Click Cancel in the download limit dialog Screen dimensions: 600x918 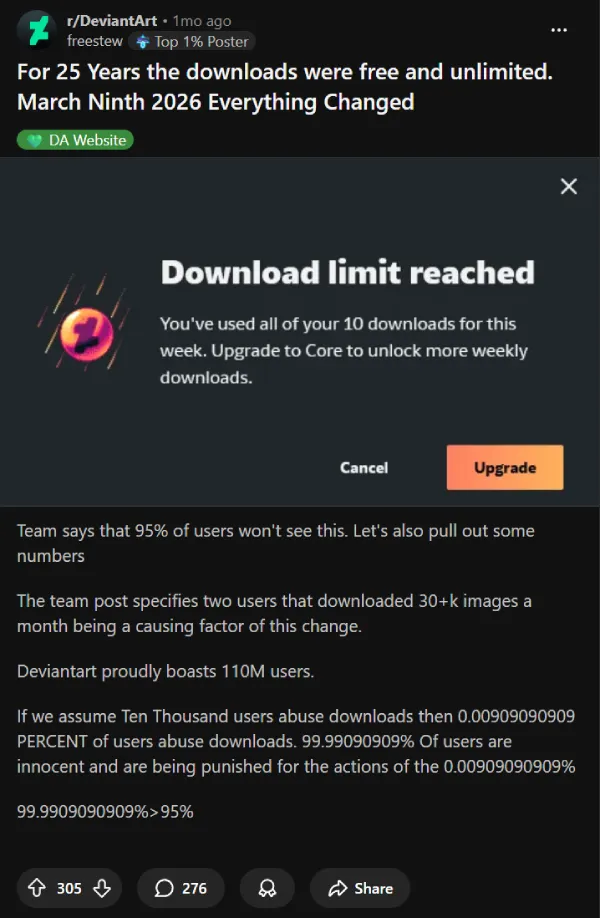point(364,467)
